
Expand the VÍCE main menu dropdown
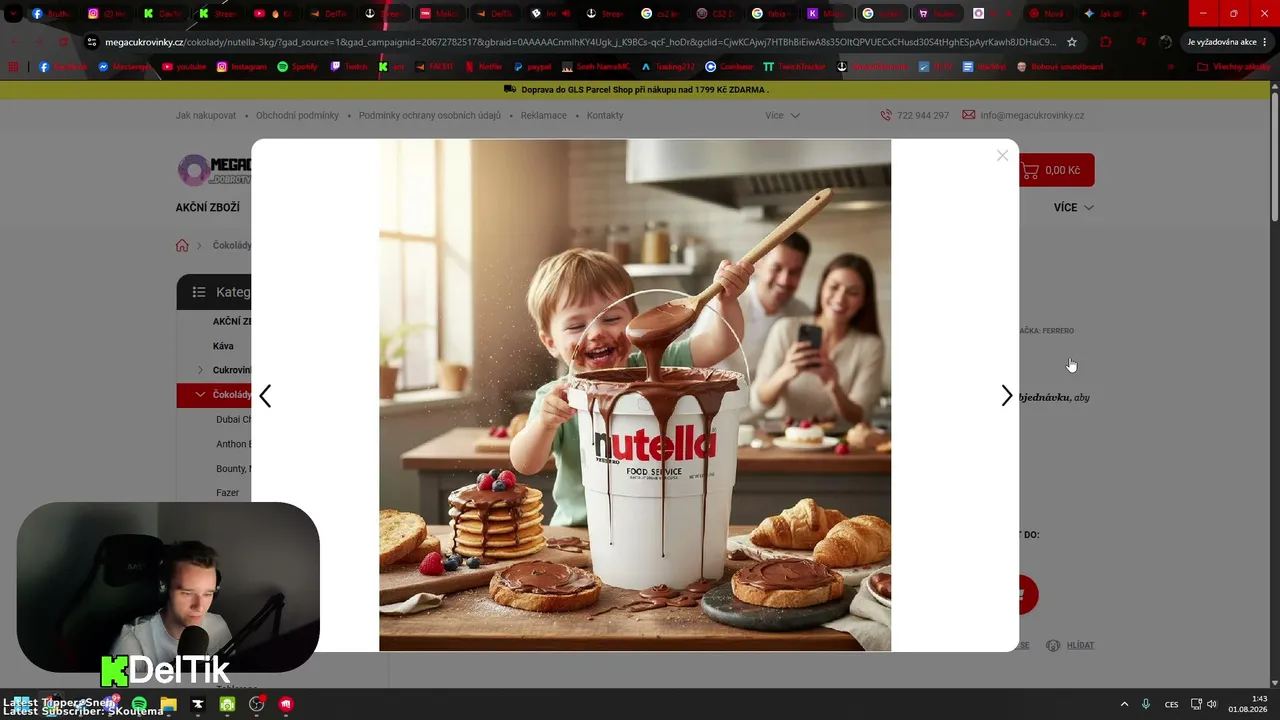[x=1073, y=207]
